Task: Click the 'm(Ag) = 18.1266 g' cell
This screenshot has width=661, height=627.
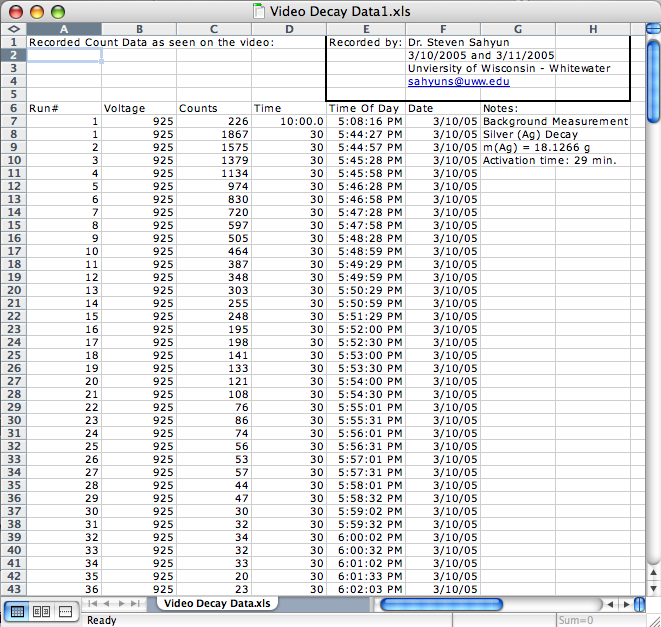Action: pos(536,147)
